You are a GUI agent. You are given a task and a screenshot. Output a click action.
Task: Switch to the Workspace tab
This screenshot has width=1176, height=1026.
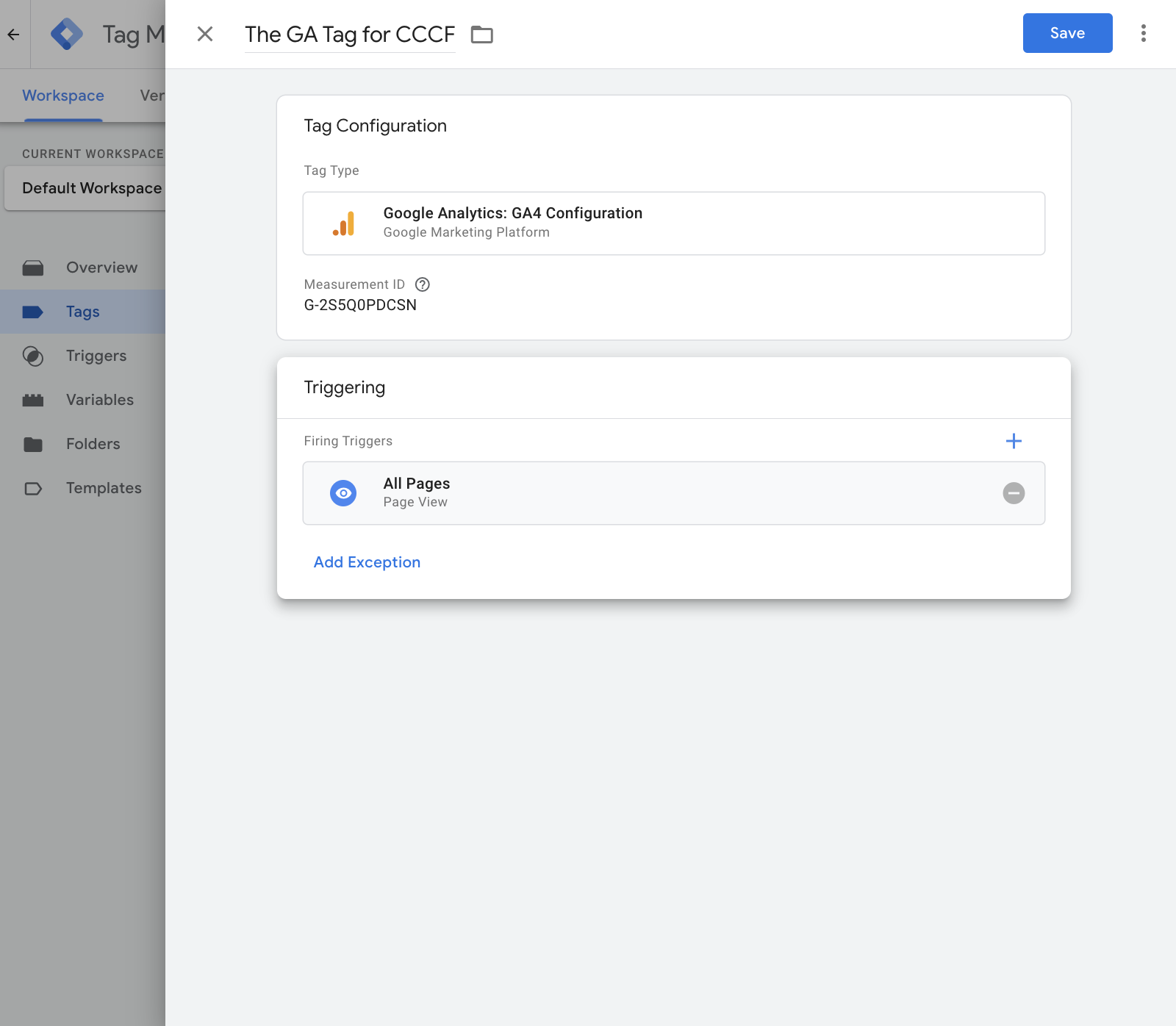63,96
